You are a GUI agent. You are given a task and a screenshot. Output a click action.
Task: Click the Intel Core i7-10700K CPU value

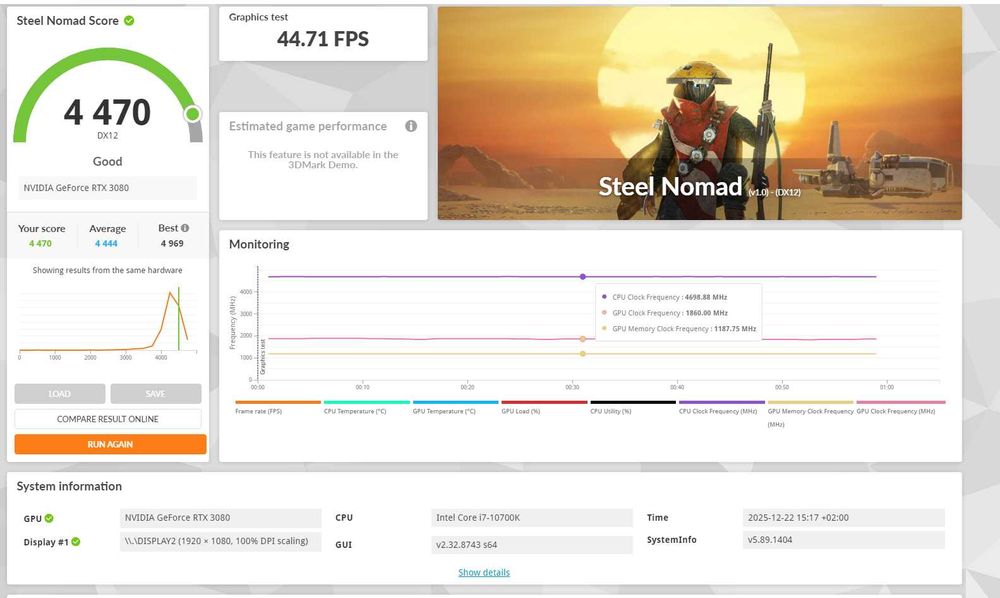[x=532, y=518]
